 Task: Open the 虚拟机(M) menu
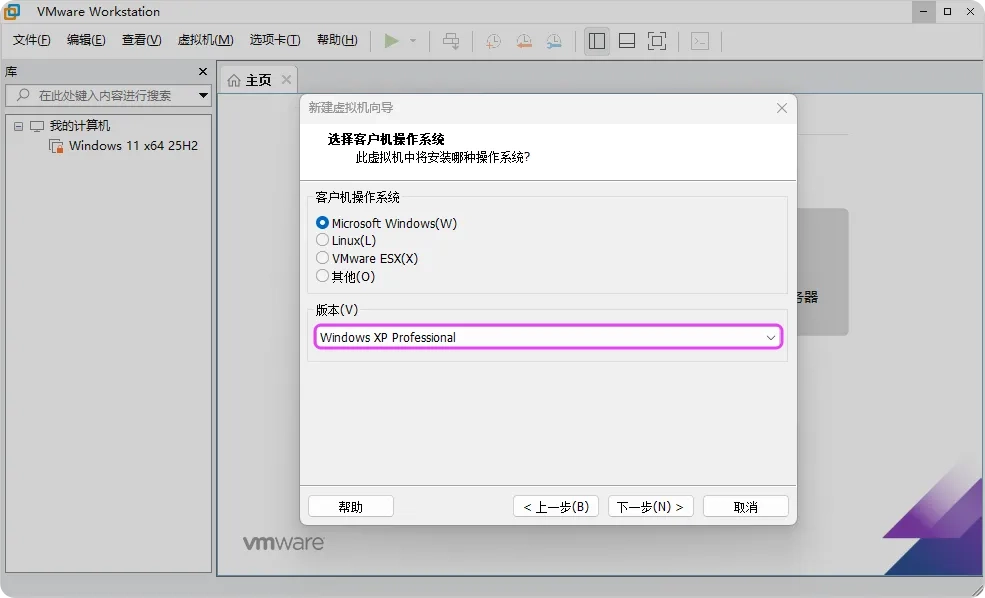point(205,40)
